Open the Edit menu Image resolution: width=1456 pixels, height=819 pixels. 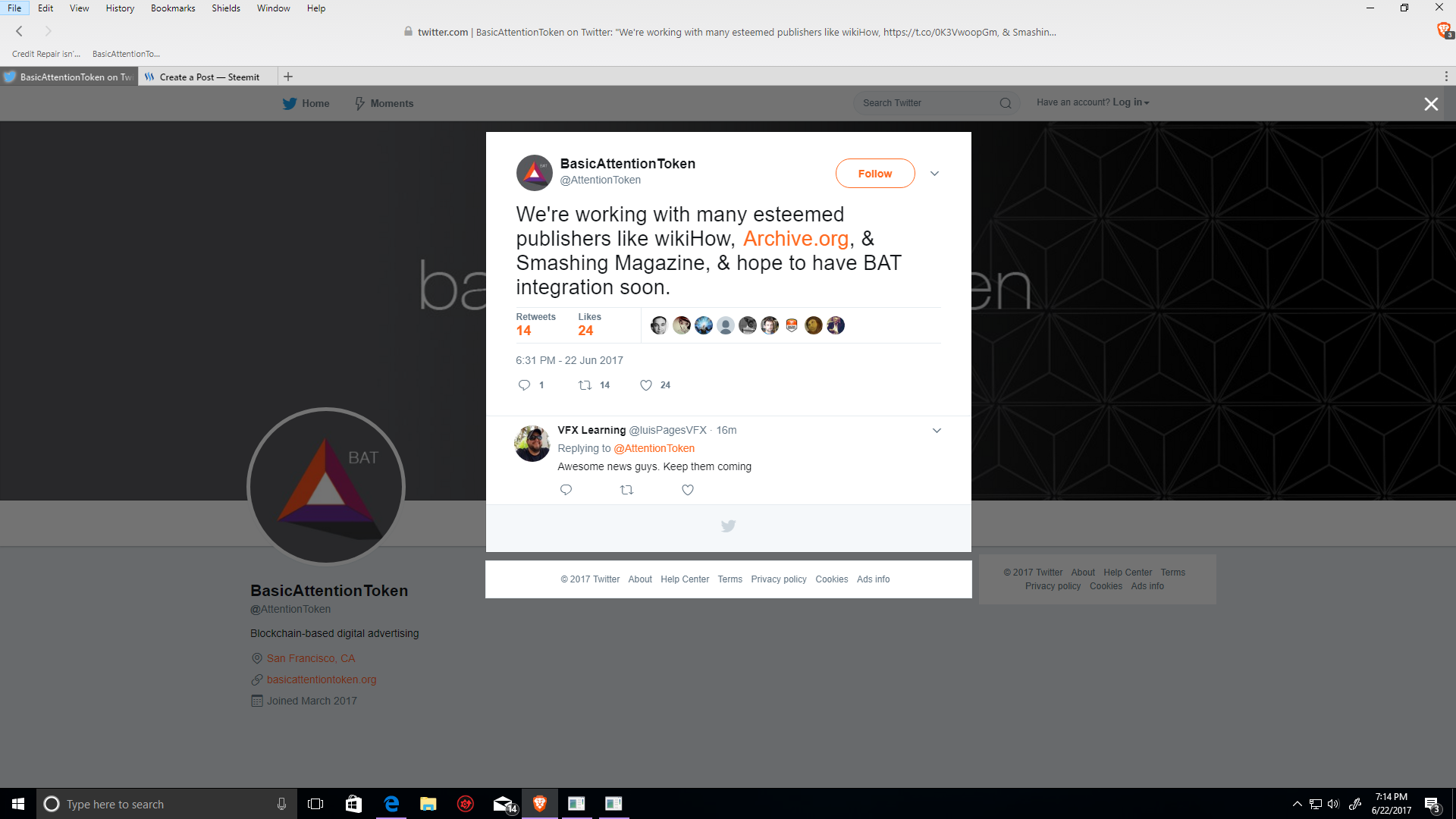(x=45, y=8)
